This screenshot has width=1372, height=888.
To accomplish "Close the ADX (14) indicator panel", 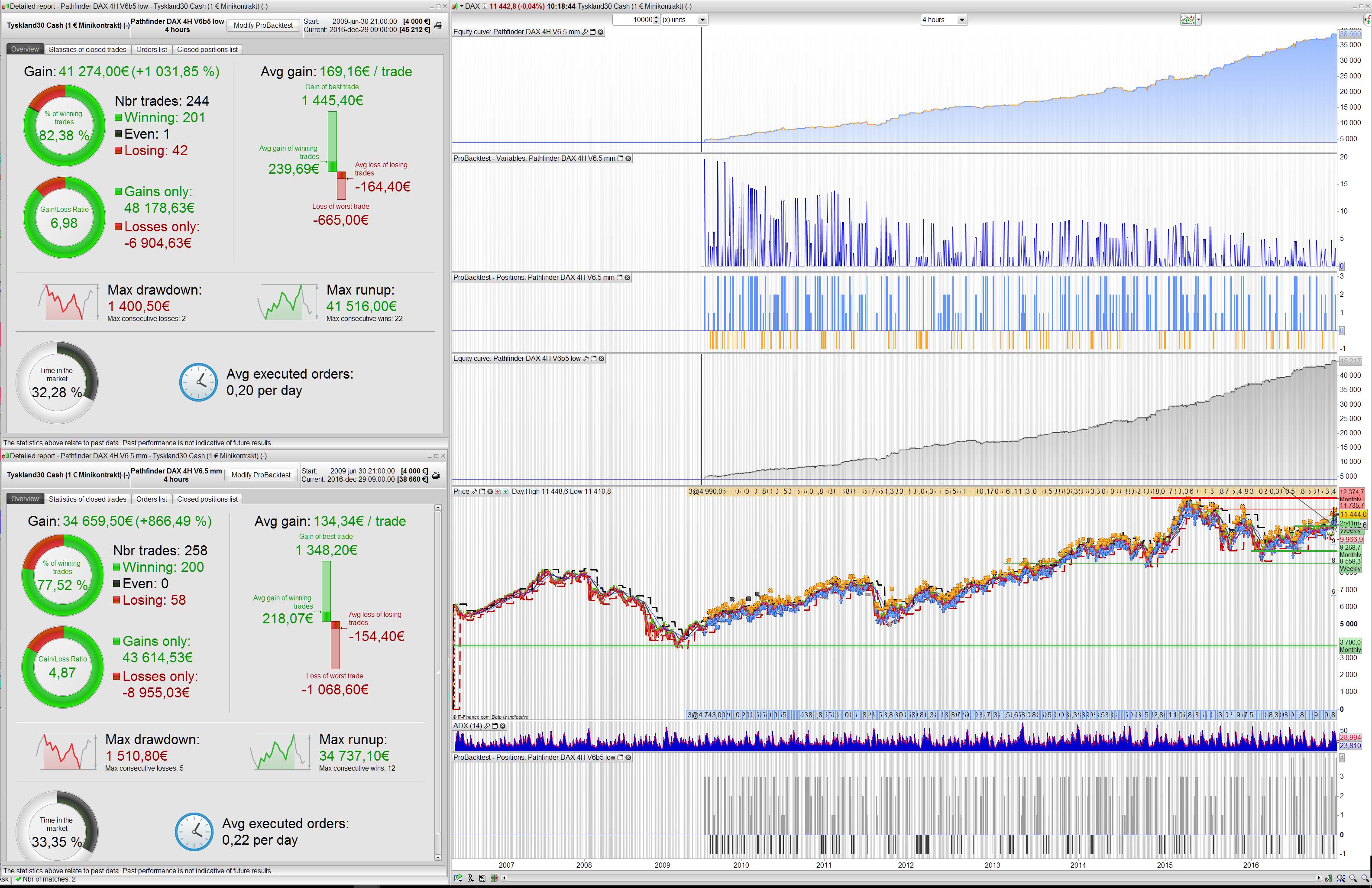I will (x=503, y=726).
